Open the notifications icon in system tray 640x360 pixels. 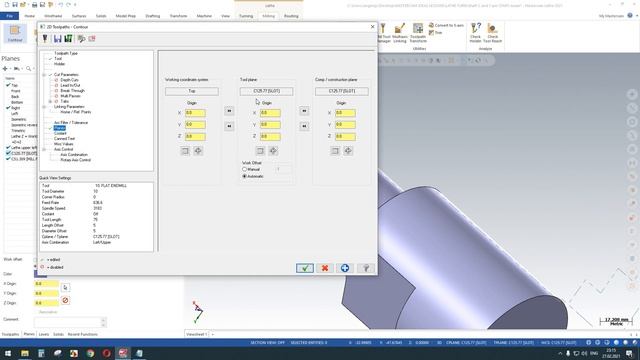629,353
